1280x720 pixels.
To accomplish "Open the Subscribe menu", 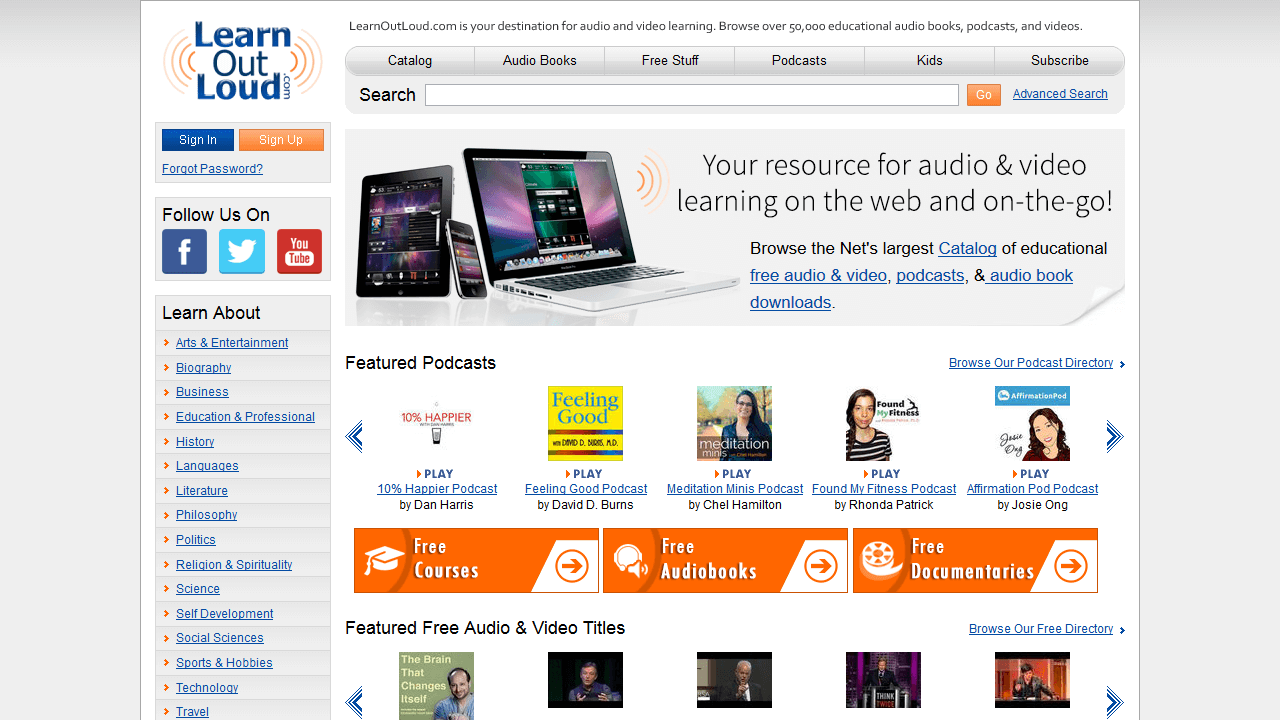I will pos(1060,61).
